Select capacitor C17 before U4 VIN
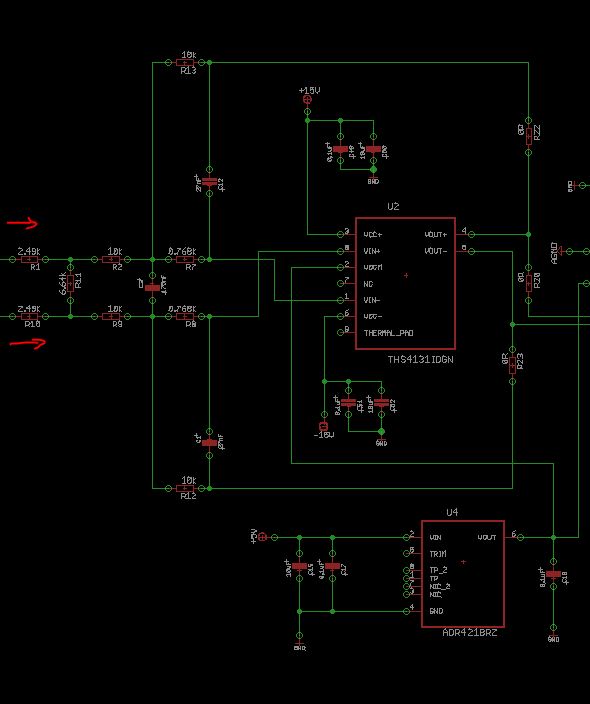This screenshot has width=590, height=704. pos(332,566)
